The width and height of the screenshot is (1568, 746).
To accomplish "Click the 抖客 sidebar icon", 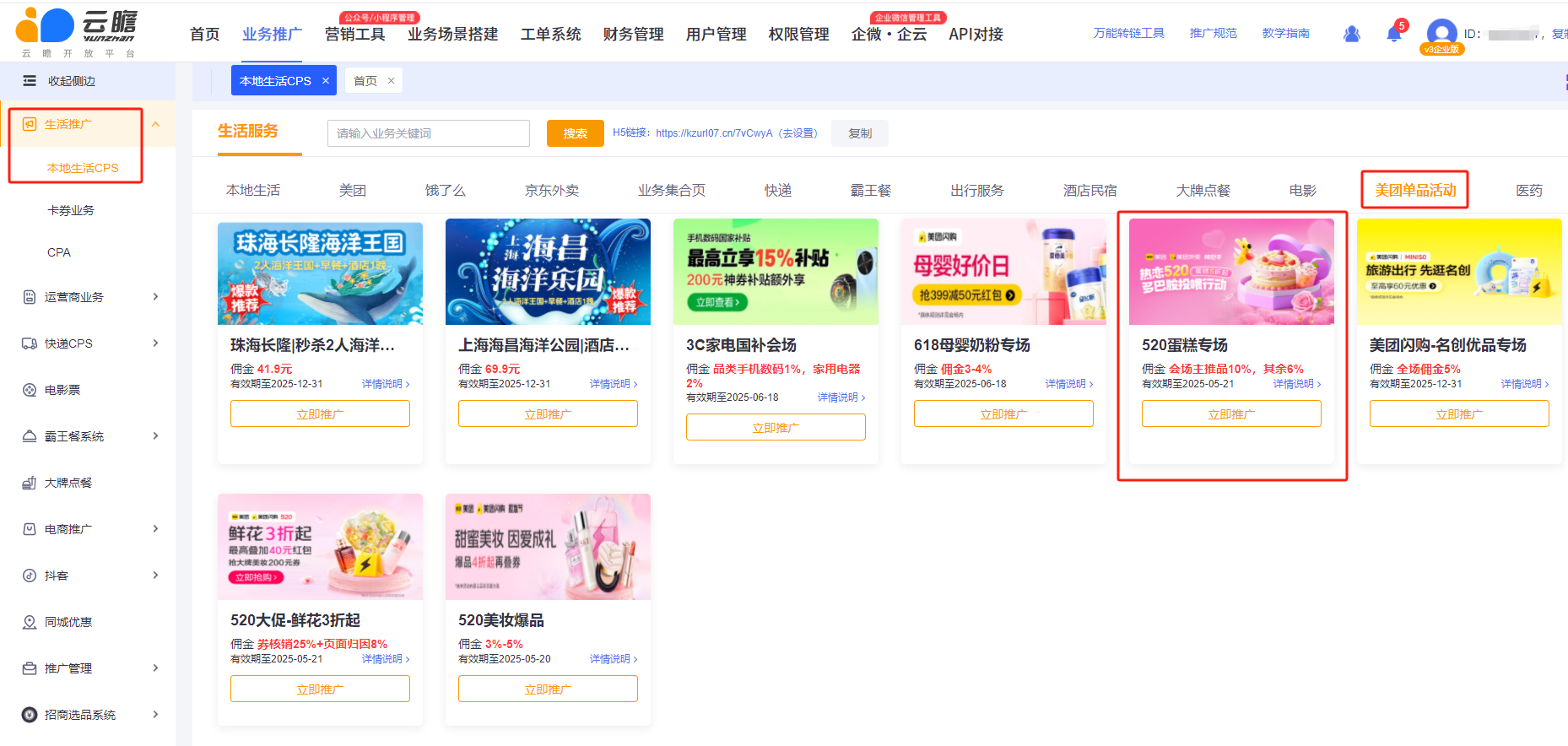I will click(30, 576).
